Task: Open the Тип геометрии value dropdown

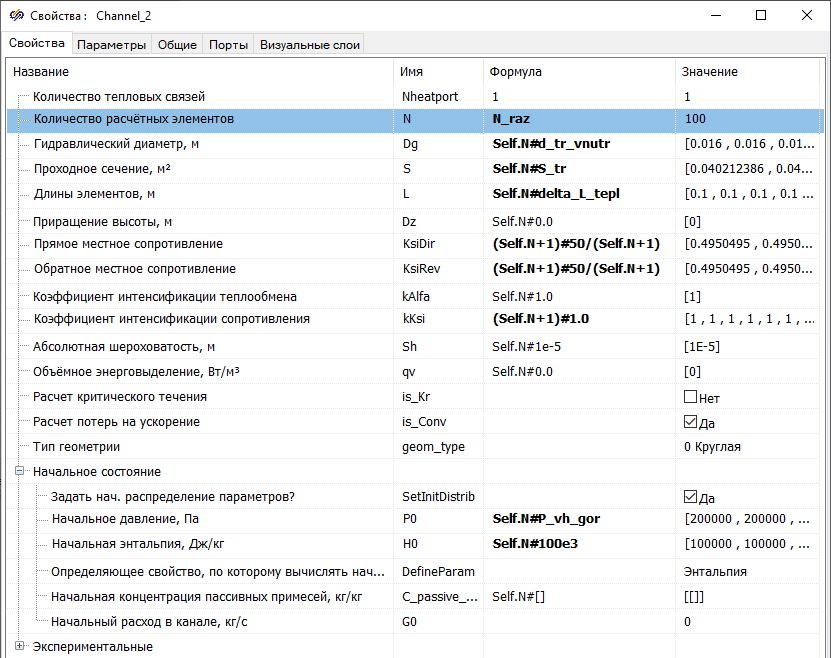Action: coord(750,447)
